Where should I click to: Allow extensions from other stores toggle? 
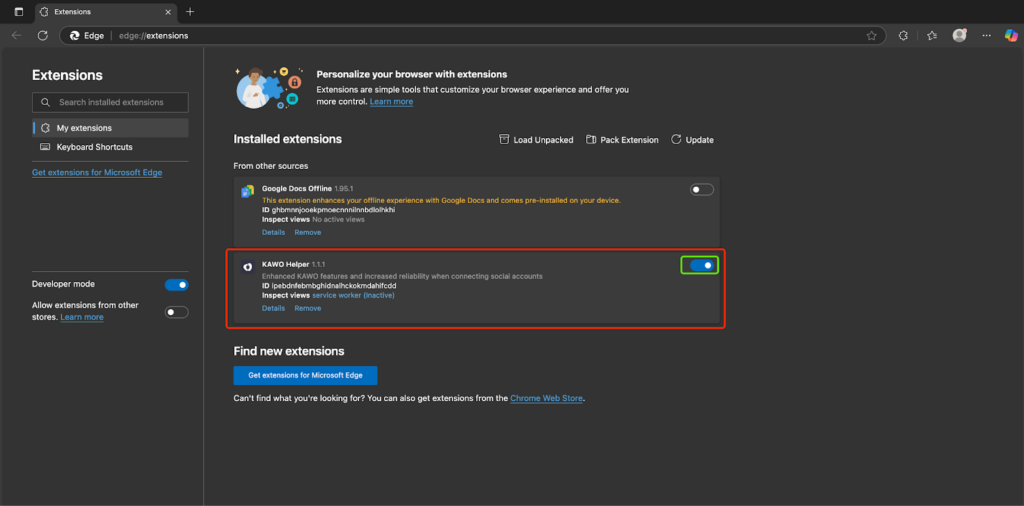(x=176, y=312)
